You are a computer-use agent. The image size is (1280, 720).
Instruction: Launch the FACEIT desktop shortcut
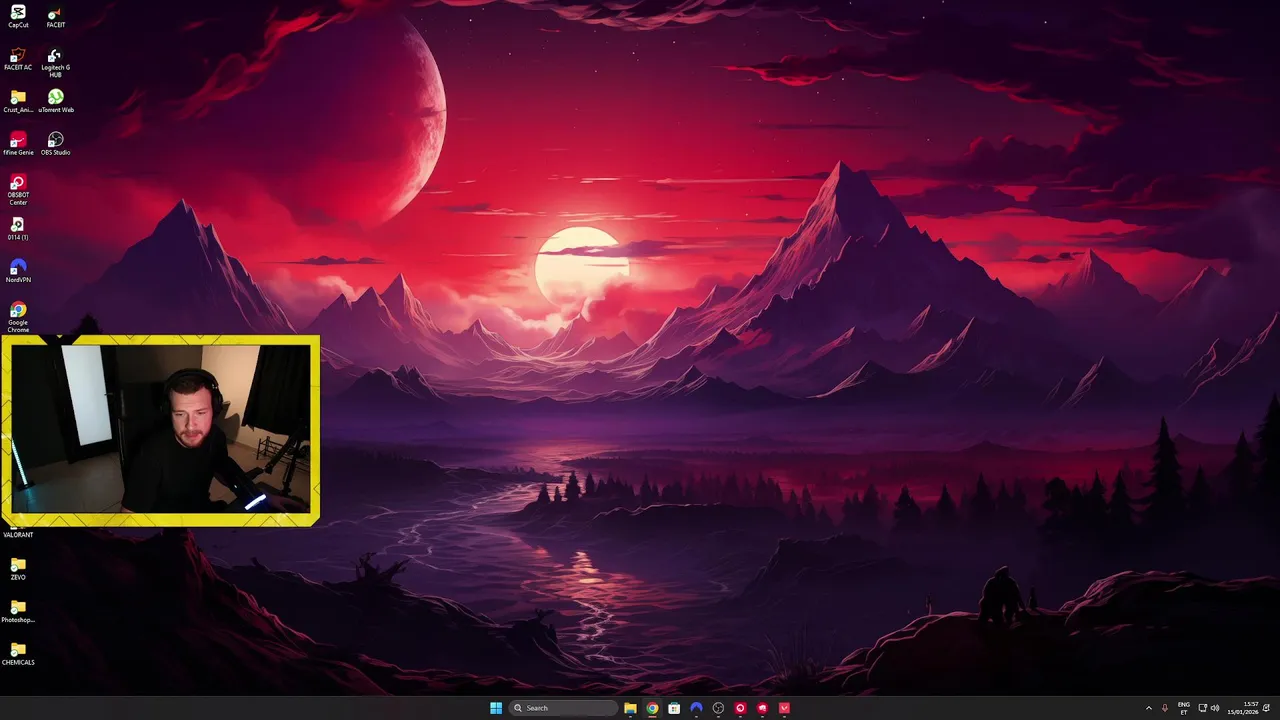click(x=56, y=16)
